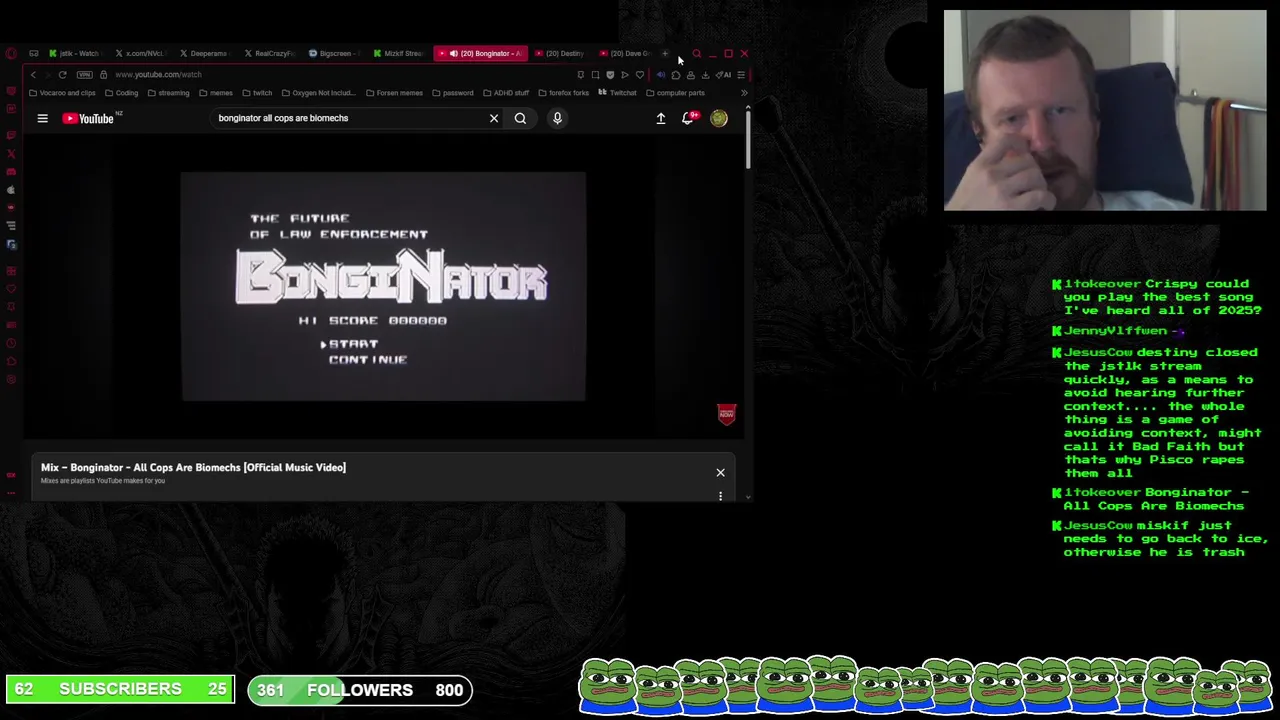Click the shield ad blocker icon
Viewport: 1280px width, 720px height.
click(x=610, y=75)
